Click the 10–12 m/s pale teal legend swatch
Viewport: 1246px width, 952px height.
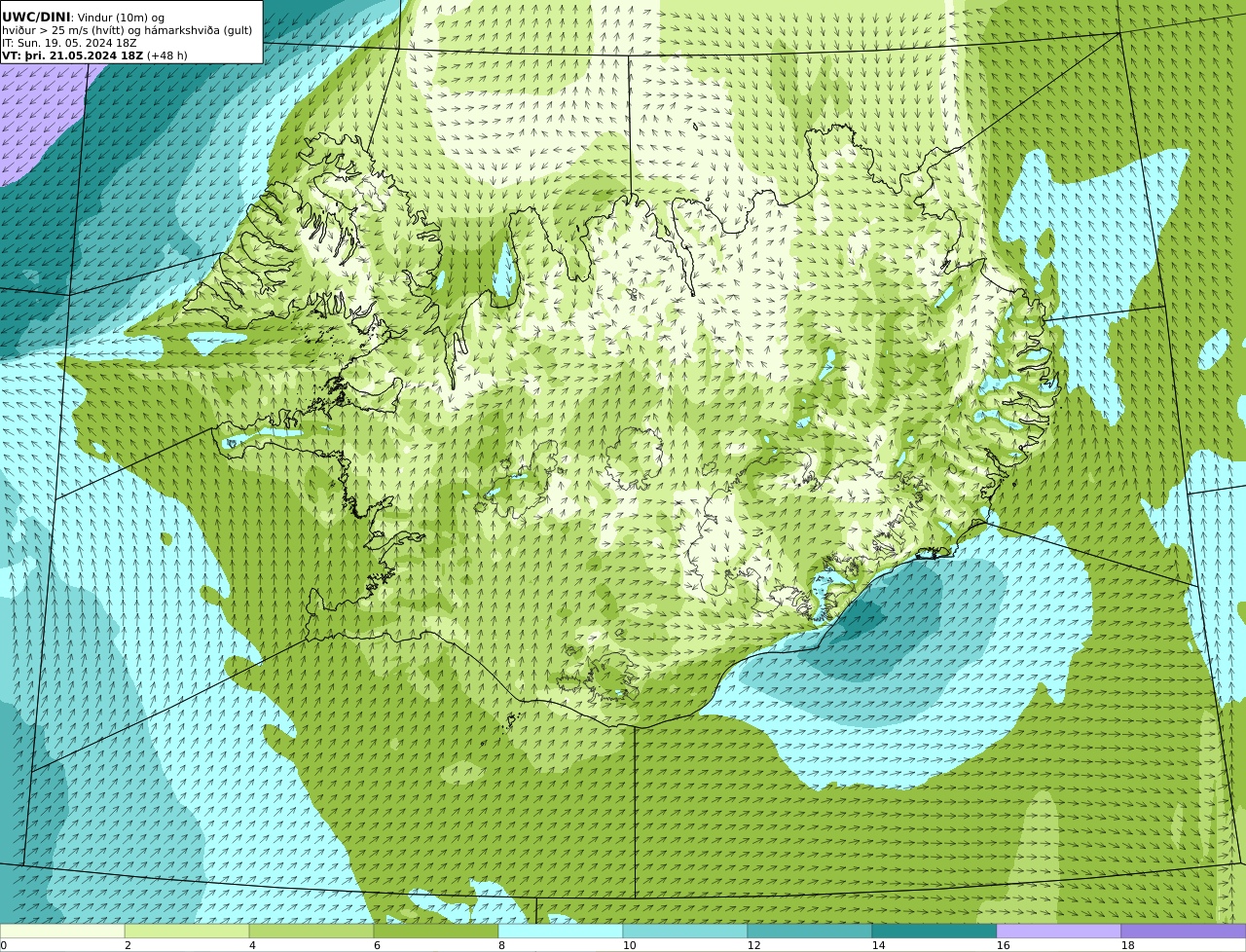[685, 932]
